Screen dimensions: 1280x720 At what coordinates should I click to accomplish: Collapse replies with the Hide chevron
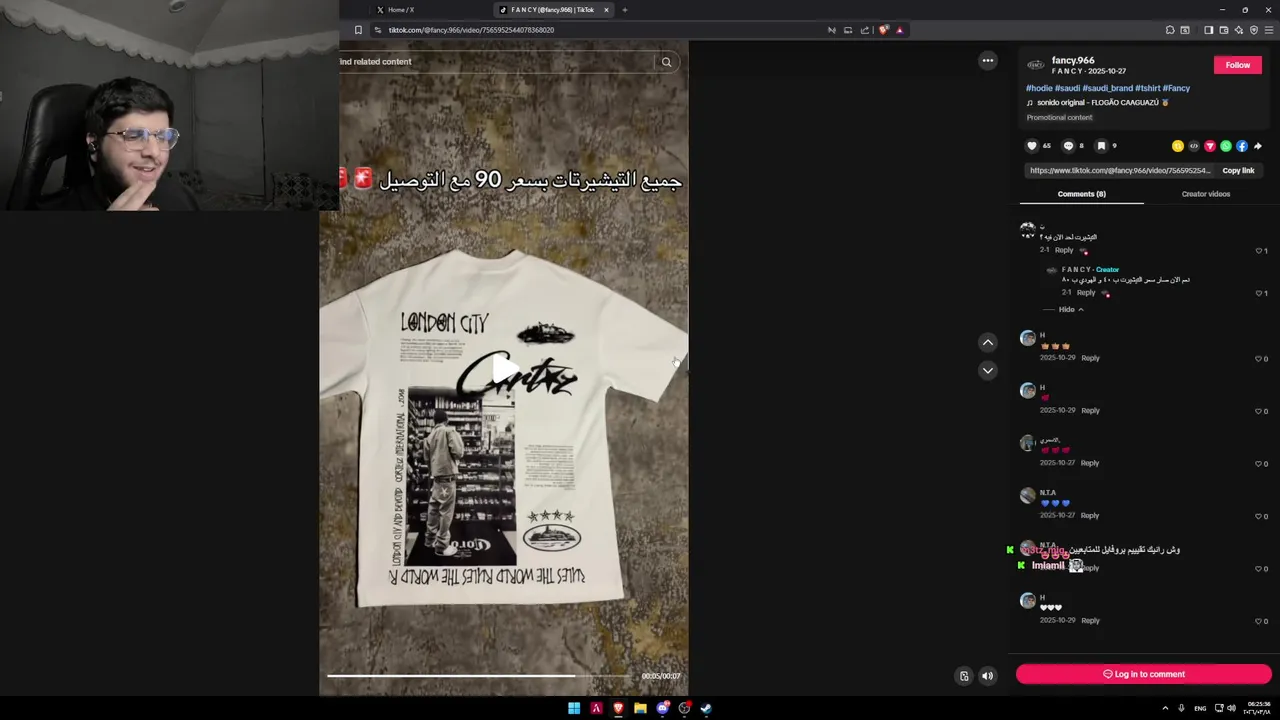[x=1071, y=310]
